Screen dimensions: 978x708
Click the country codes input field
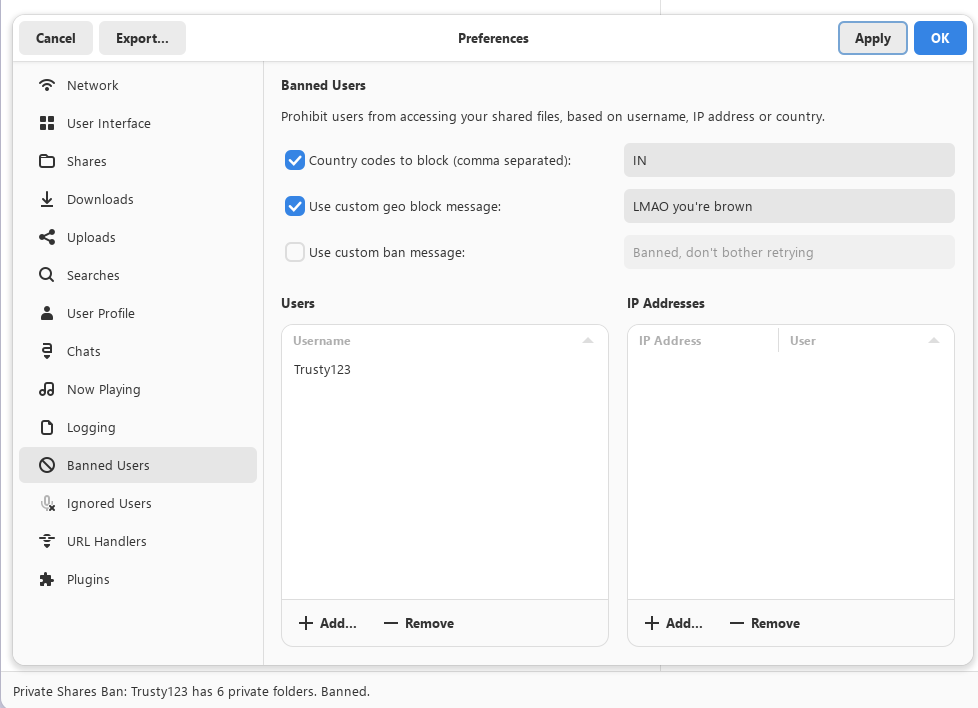pyautogui.click(x=789, y=160)
